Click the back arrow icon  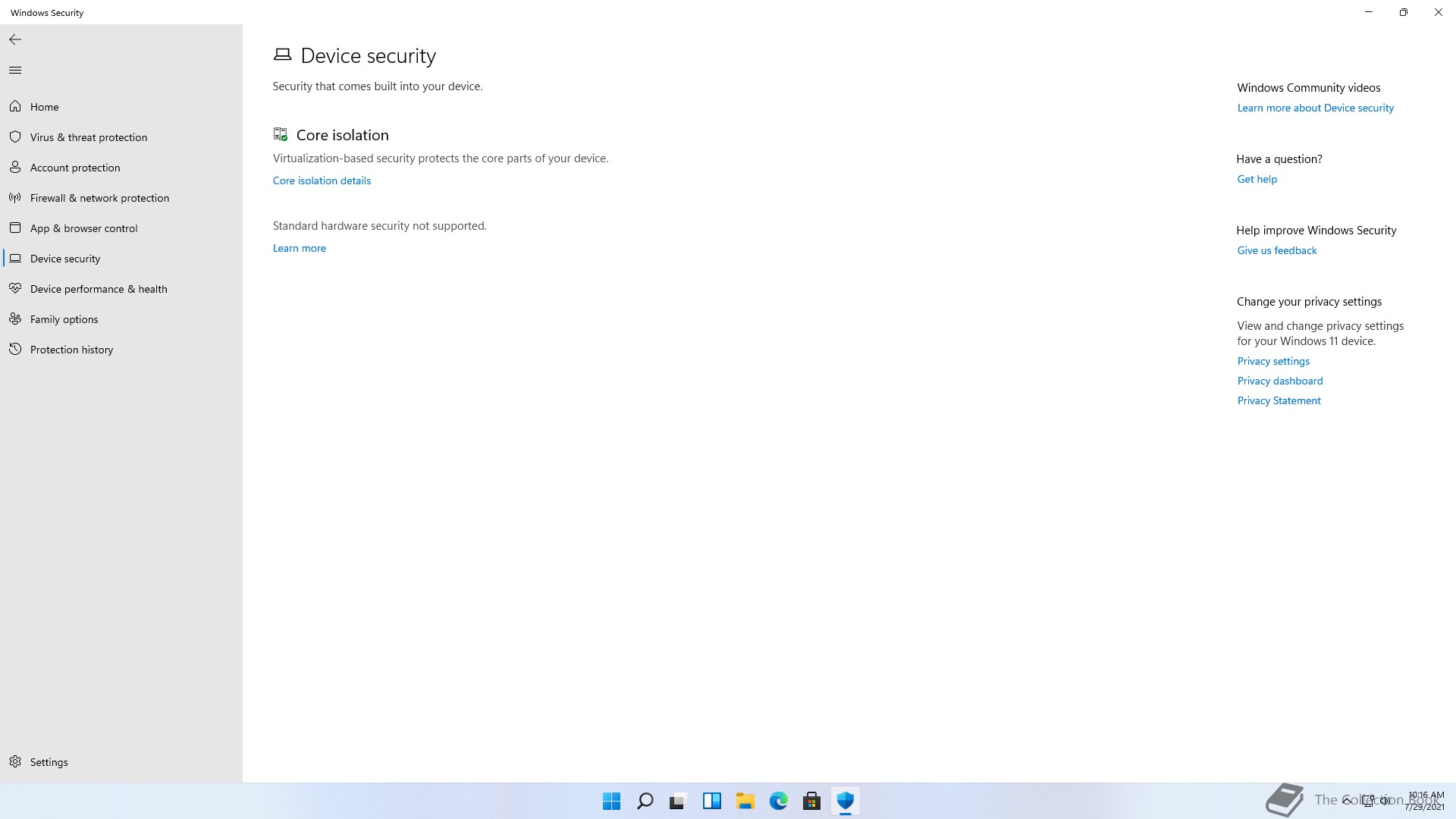(x=15, y=39)
